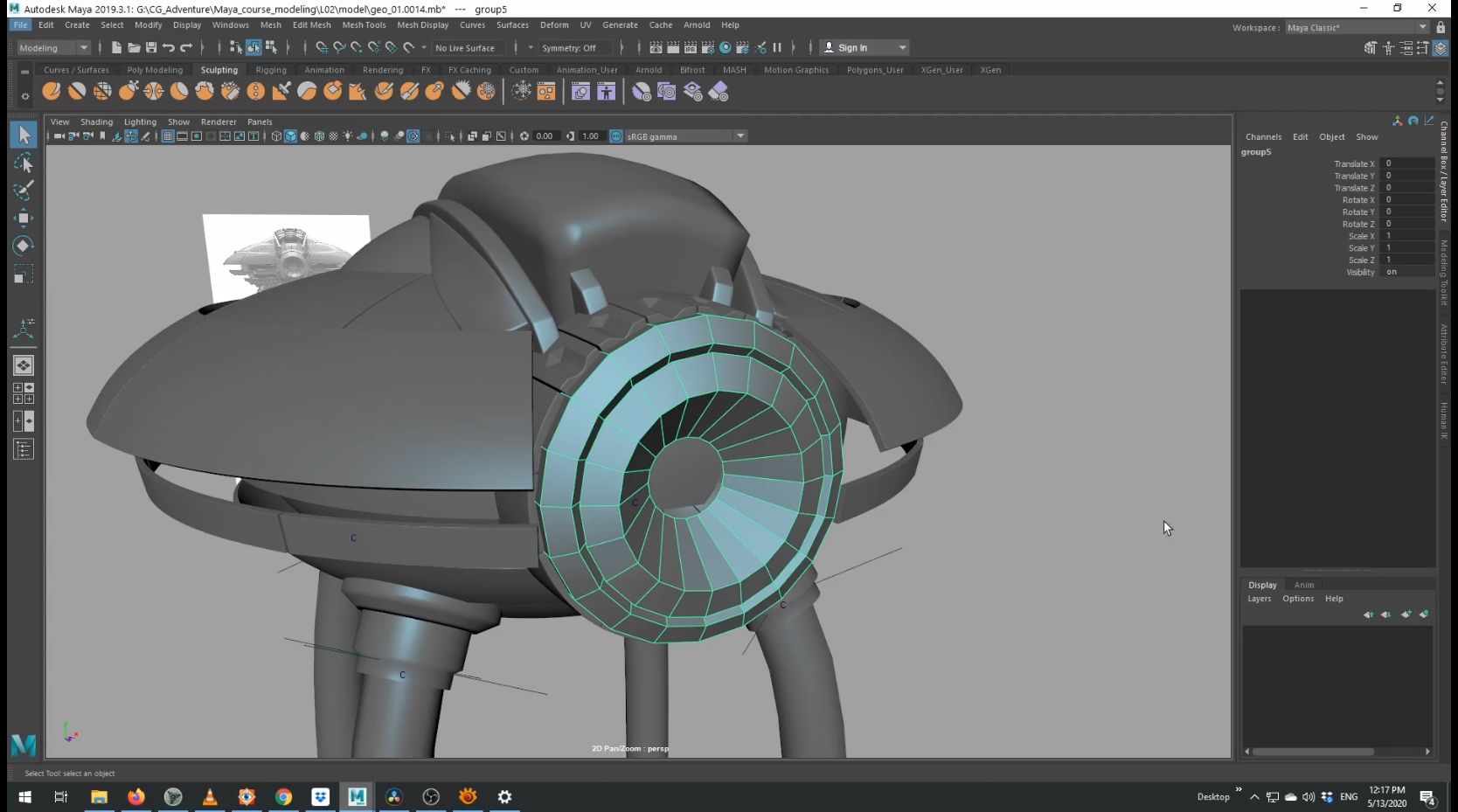Screen dimensions: 1458x812
Task: Click the Sign In button
Action: (x=852, y=48)
